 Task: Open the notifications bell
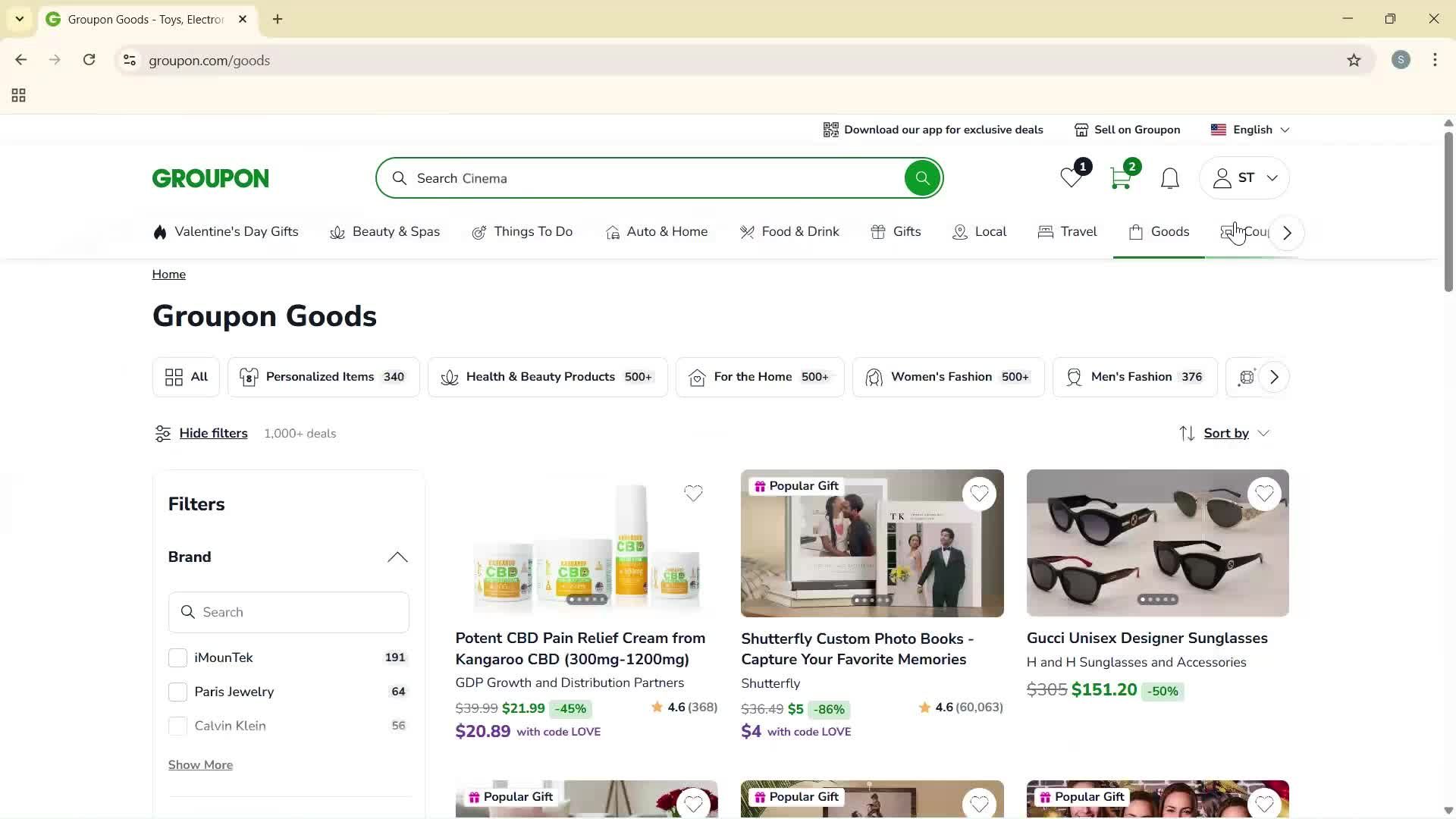[1169, 177]
